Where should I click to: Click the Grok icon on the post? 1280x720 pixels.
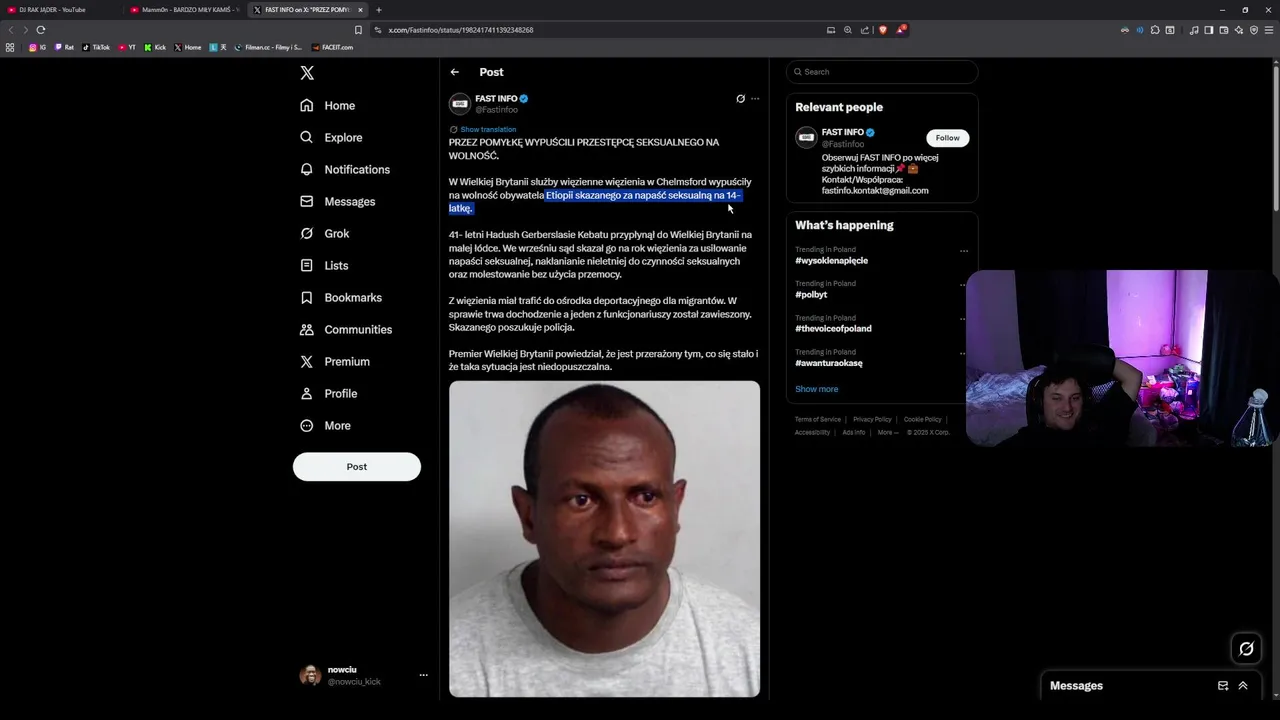point(740,99)
